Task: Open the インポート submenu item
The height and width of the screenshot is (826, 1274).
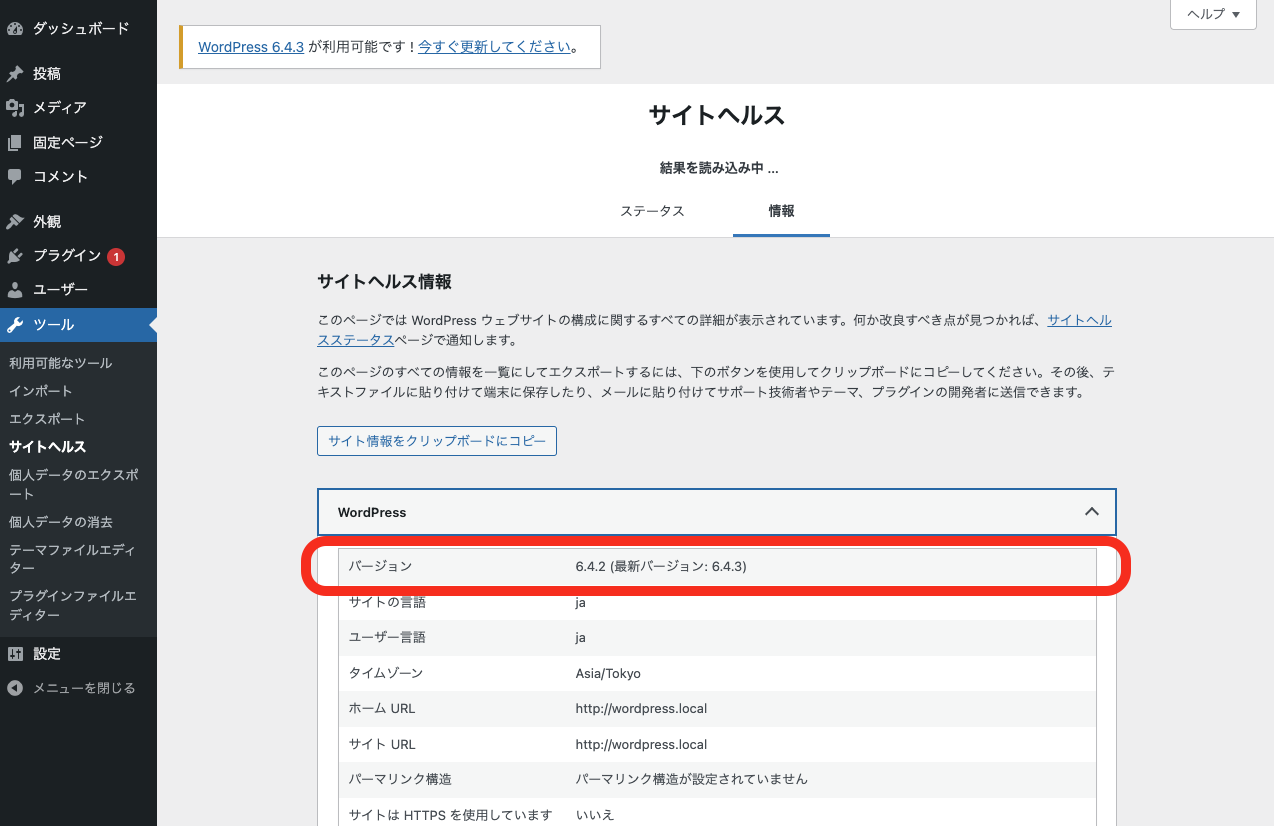Action: pyautogui.click(x=41, y=391)
